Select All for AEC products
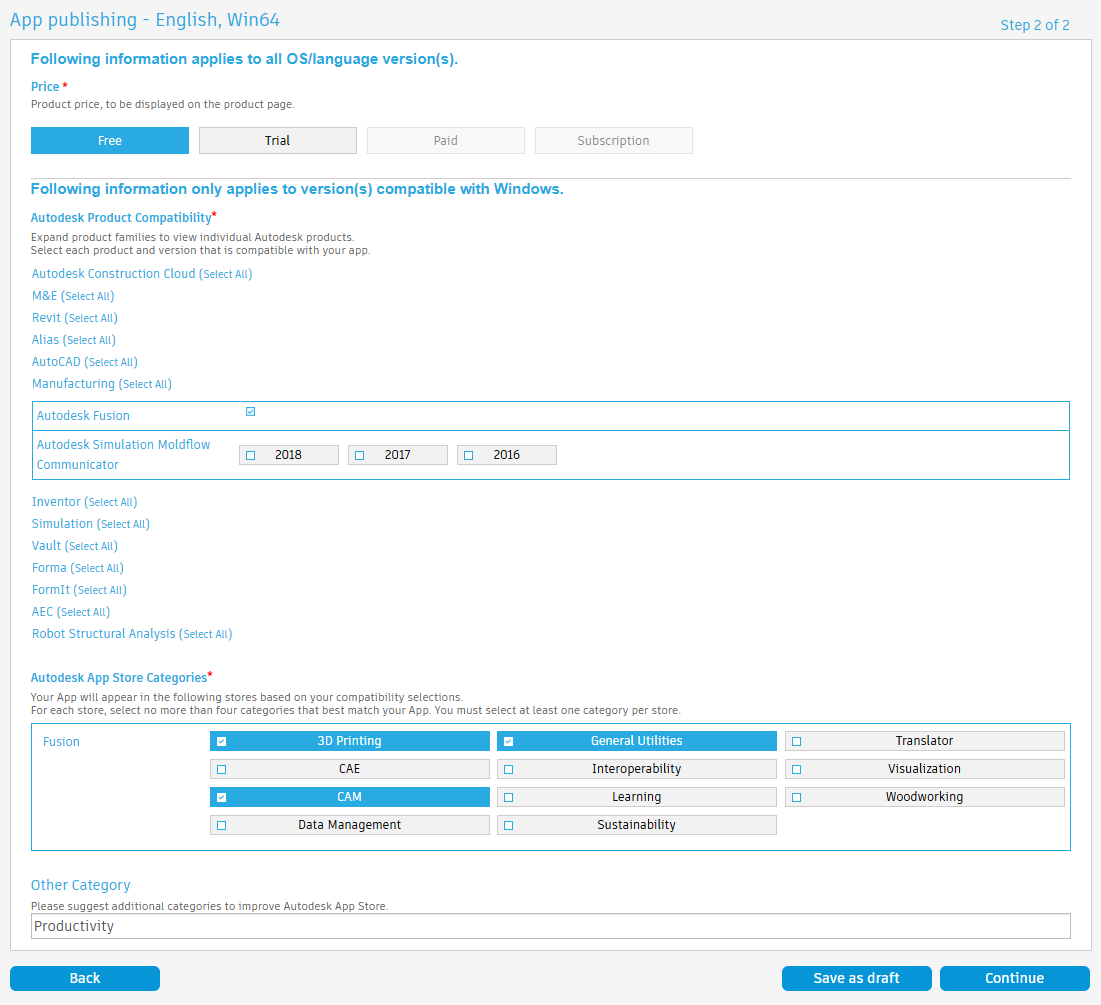This screenshot has height=1005, width=1101. (84, 612)
